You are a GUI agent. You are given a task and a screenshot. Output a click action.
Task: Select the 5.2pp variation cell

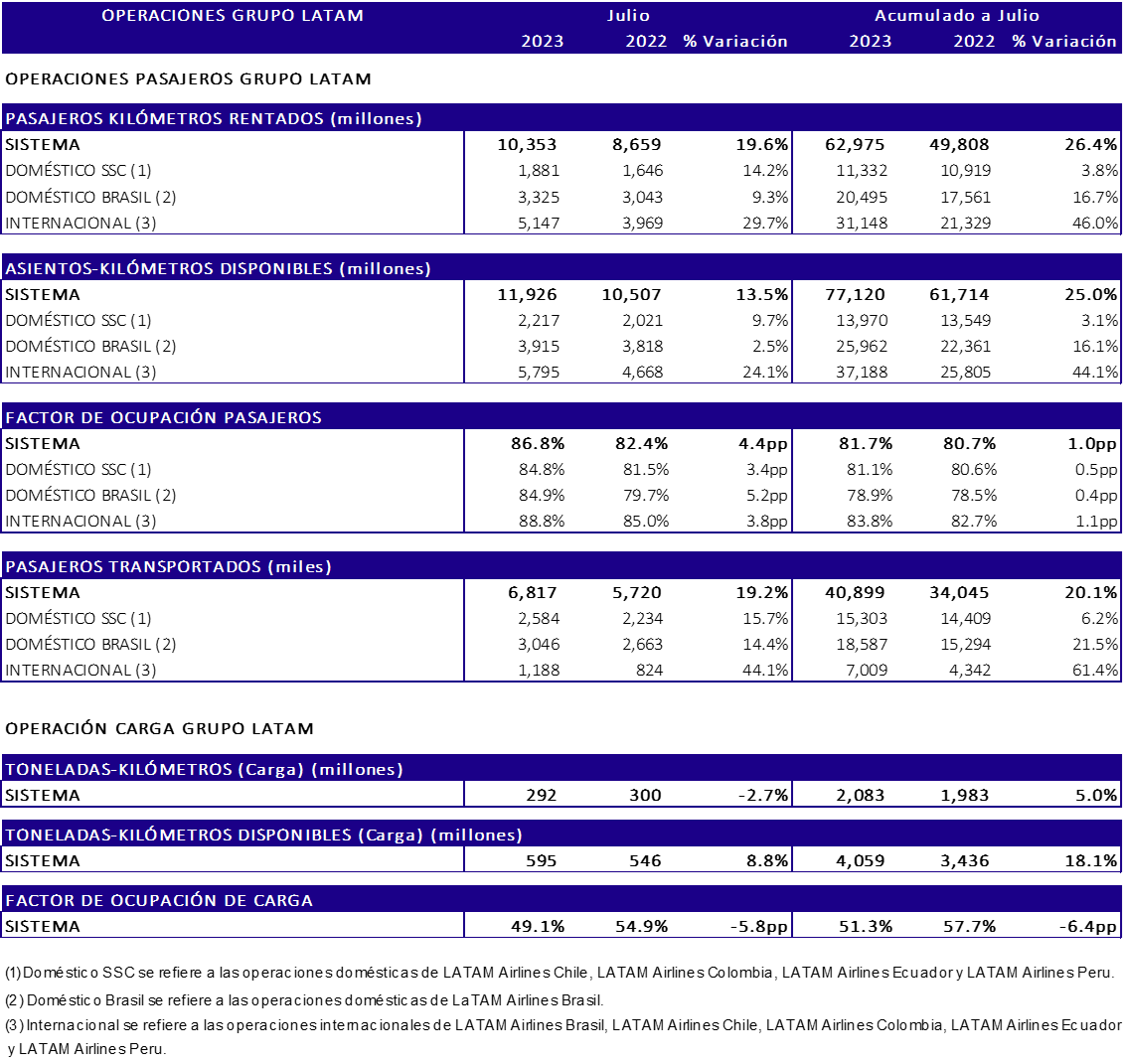pos(766,495)
